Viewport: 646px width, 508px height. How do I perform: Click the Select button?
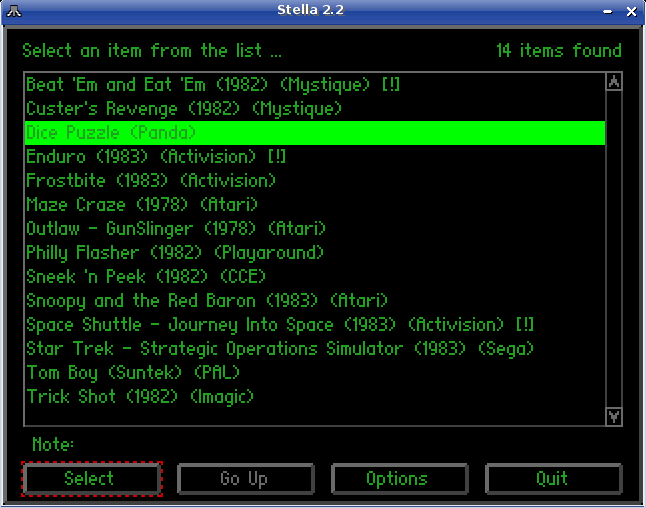(92, 479)
